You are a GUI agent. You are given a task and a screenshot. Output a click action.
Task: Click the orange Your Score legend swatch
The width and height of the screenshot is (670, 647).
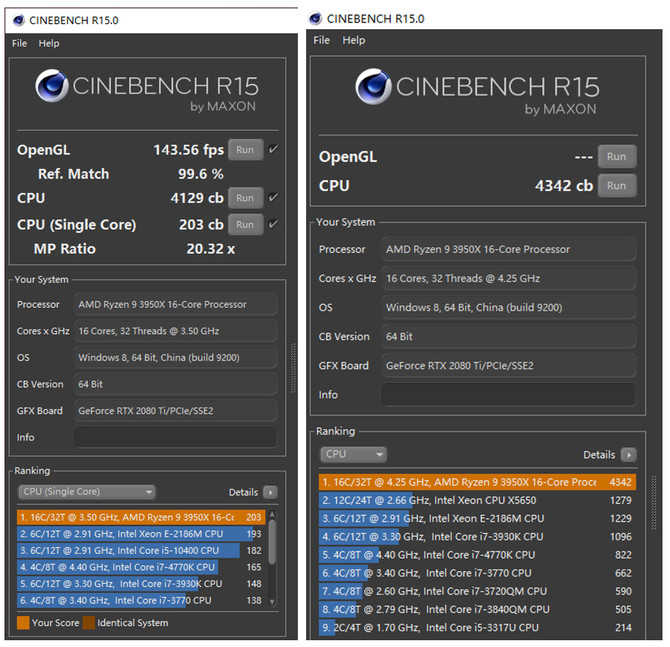point(24,623)
